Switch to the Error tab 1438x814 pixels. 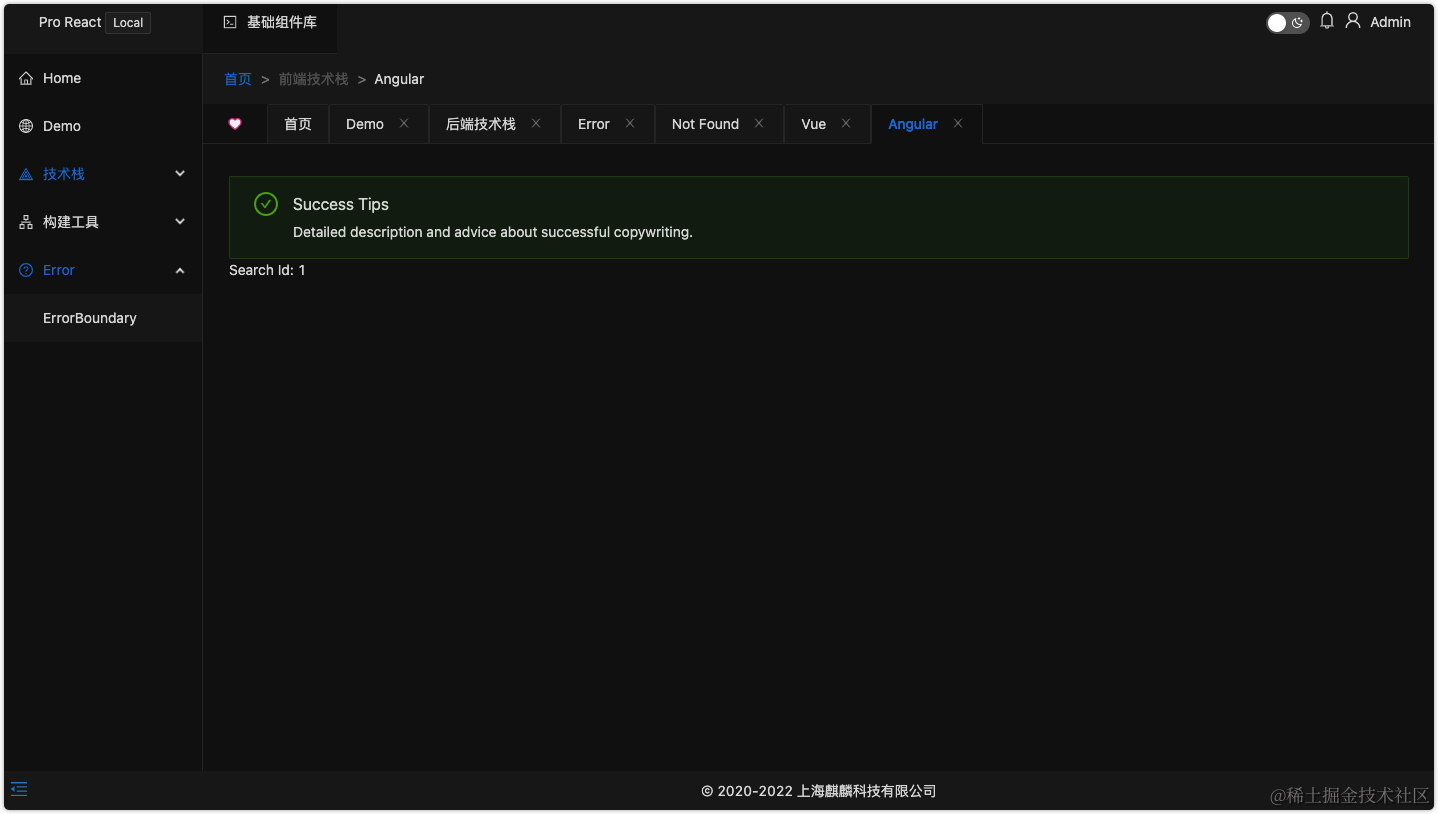[x=594, y=124]
